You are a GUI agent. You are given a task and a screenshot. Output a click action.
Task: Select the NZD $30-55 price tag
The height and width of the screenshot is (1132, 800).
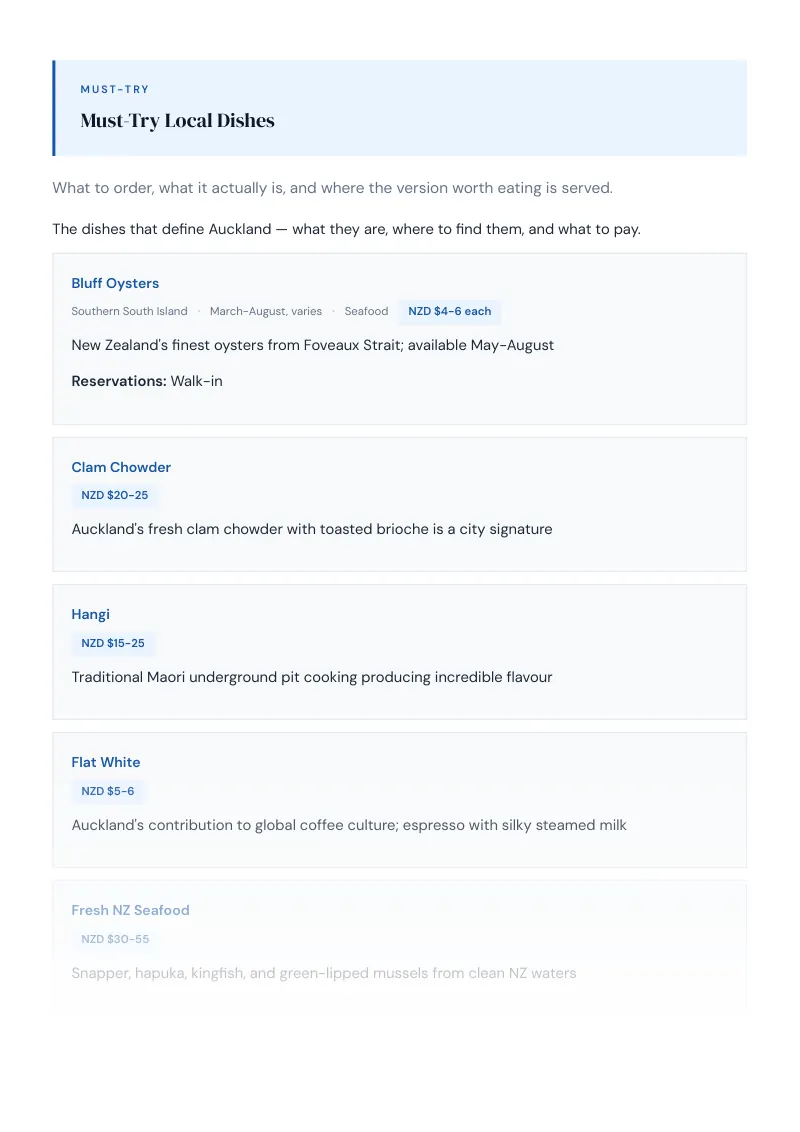click(115, 939)
